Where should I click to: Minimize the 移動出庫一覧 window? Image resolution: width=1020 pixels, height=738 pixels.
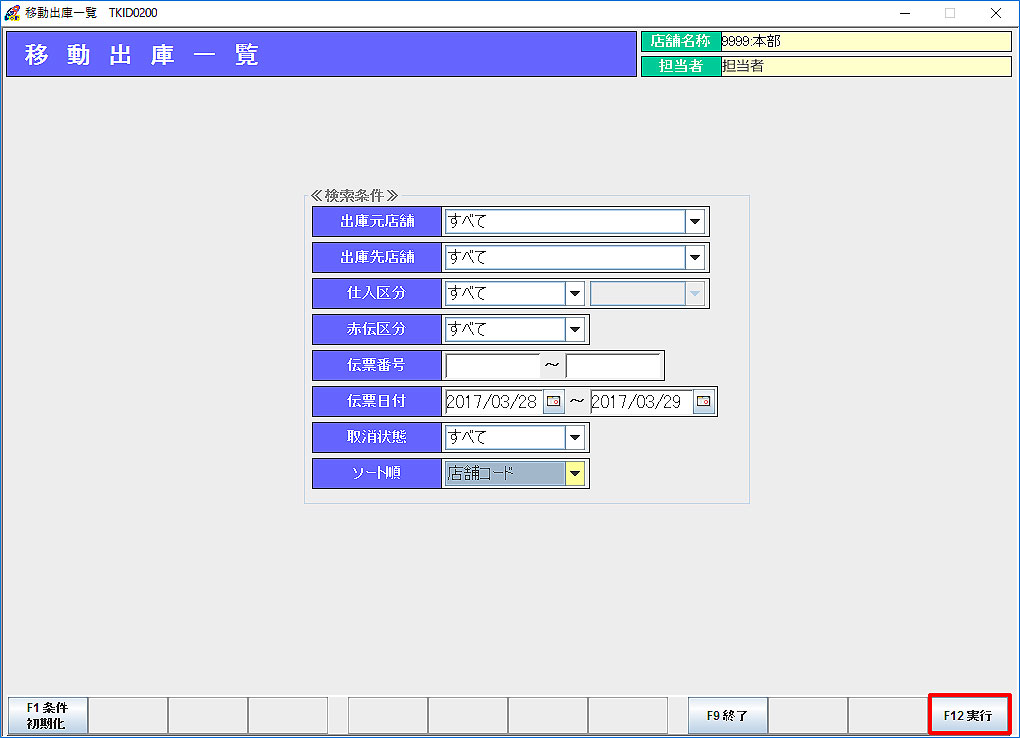point(905,13)
